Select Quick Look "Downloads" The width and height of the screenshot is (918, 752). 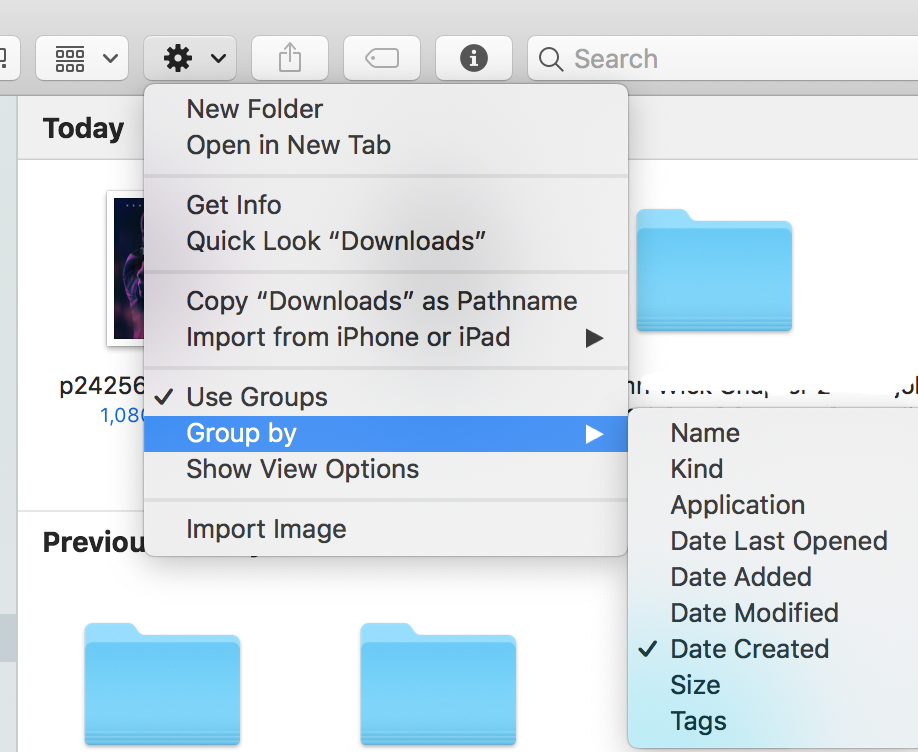[x=386, y=241]
